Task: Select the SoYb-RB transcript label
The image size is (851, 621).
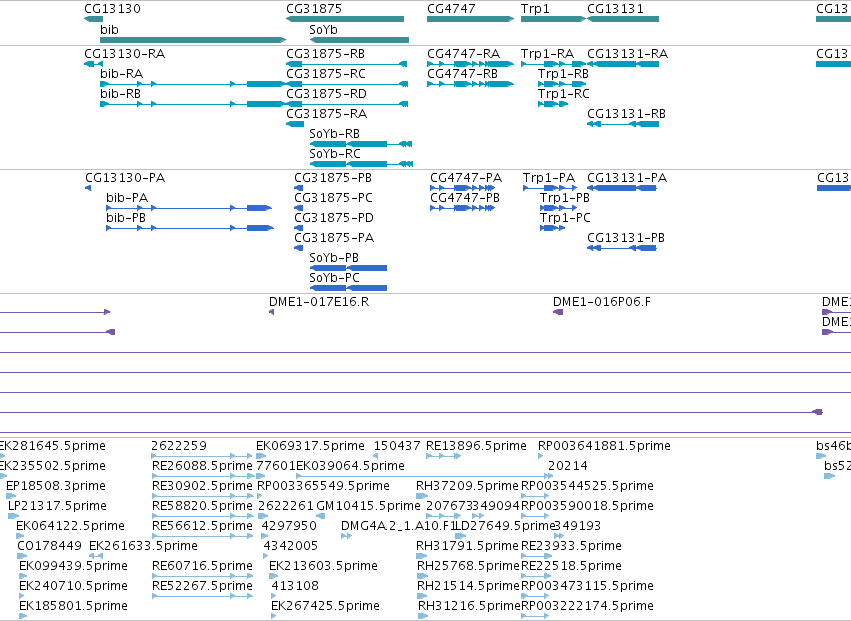Action: [x=334, y=134]
